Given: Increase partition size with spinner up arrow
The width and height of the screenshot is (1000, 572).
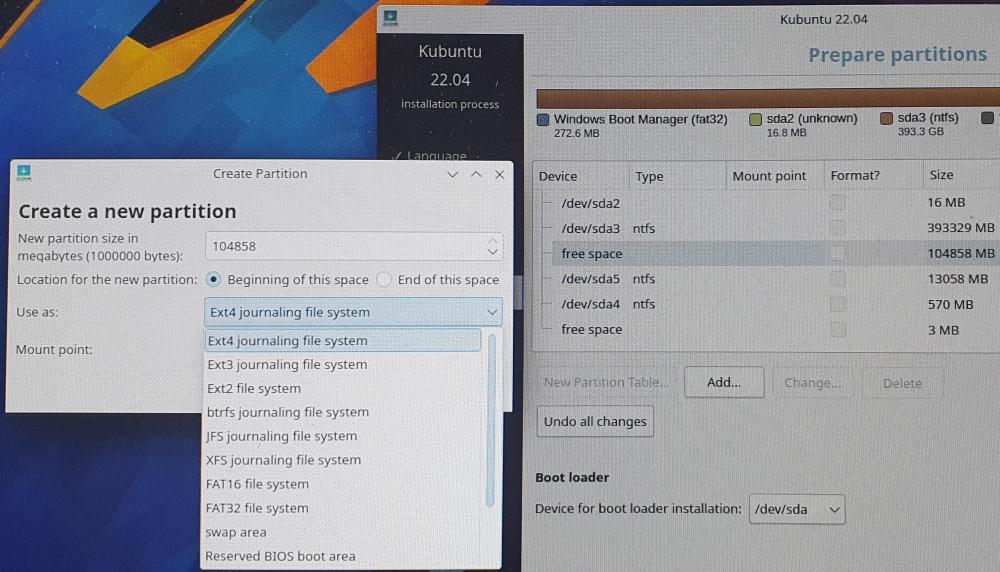Looking at the screenshot, I should [x=492, y=241].
